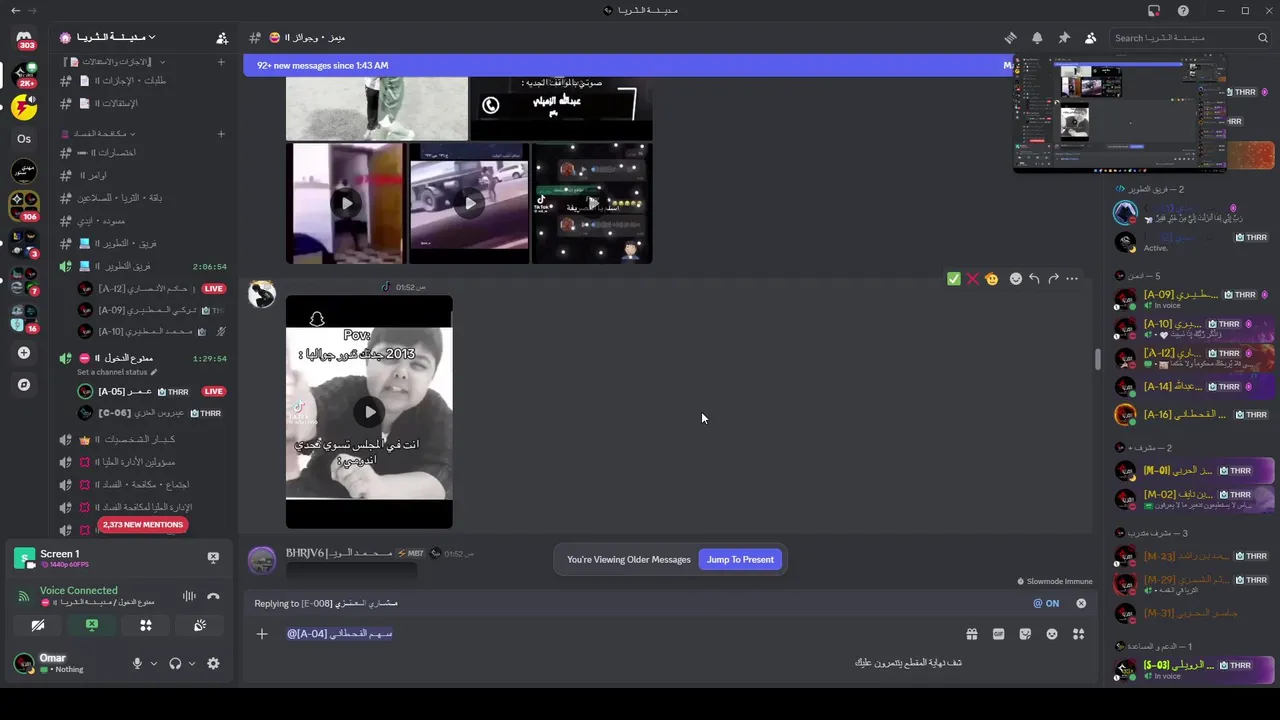Toggle the member list icon
The image size is (1280, 720).
[1091, 38]
